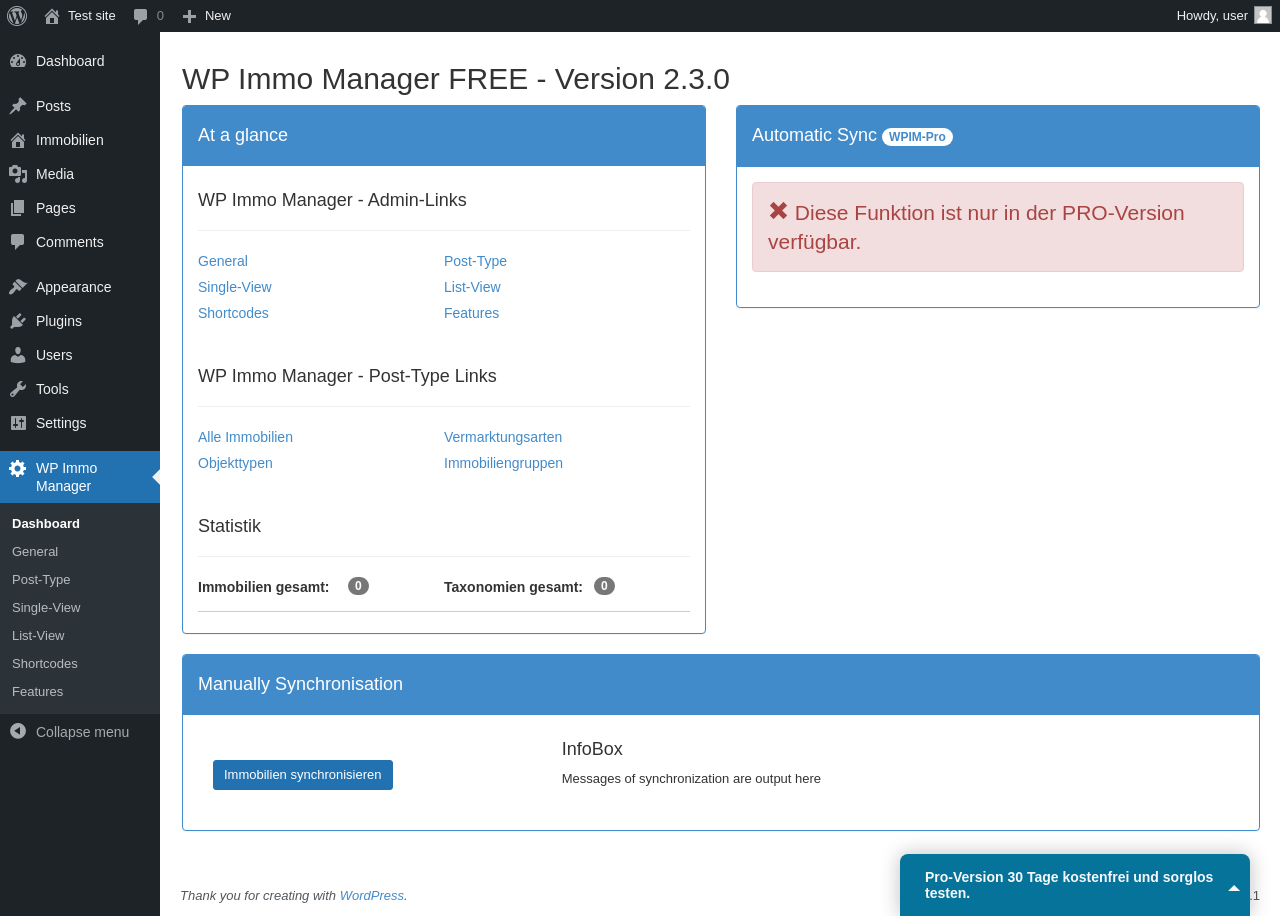Image resolution: width=1280 pixels, height=916 pixels.
Task: Click the Immobilien synchronisieren button
Action: click(x=303, y=775)
